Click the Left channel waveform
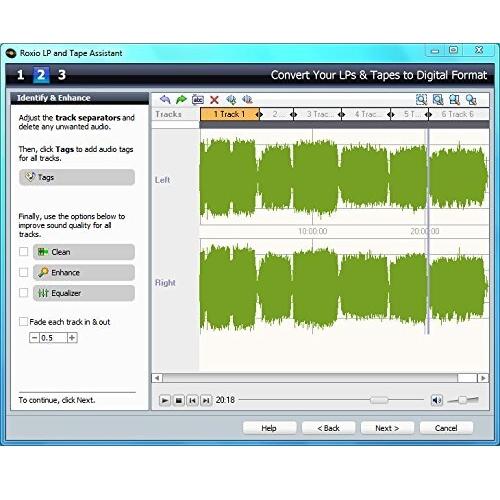This screenshot has height=500, width=500. point(344,178)
